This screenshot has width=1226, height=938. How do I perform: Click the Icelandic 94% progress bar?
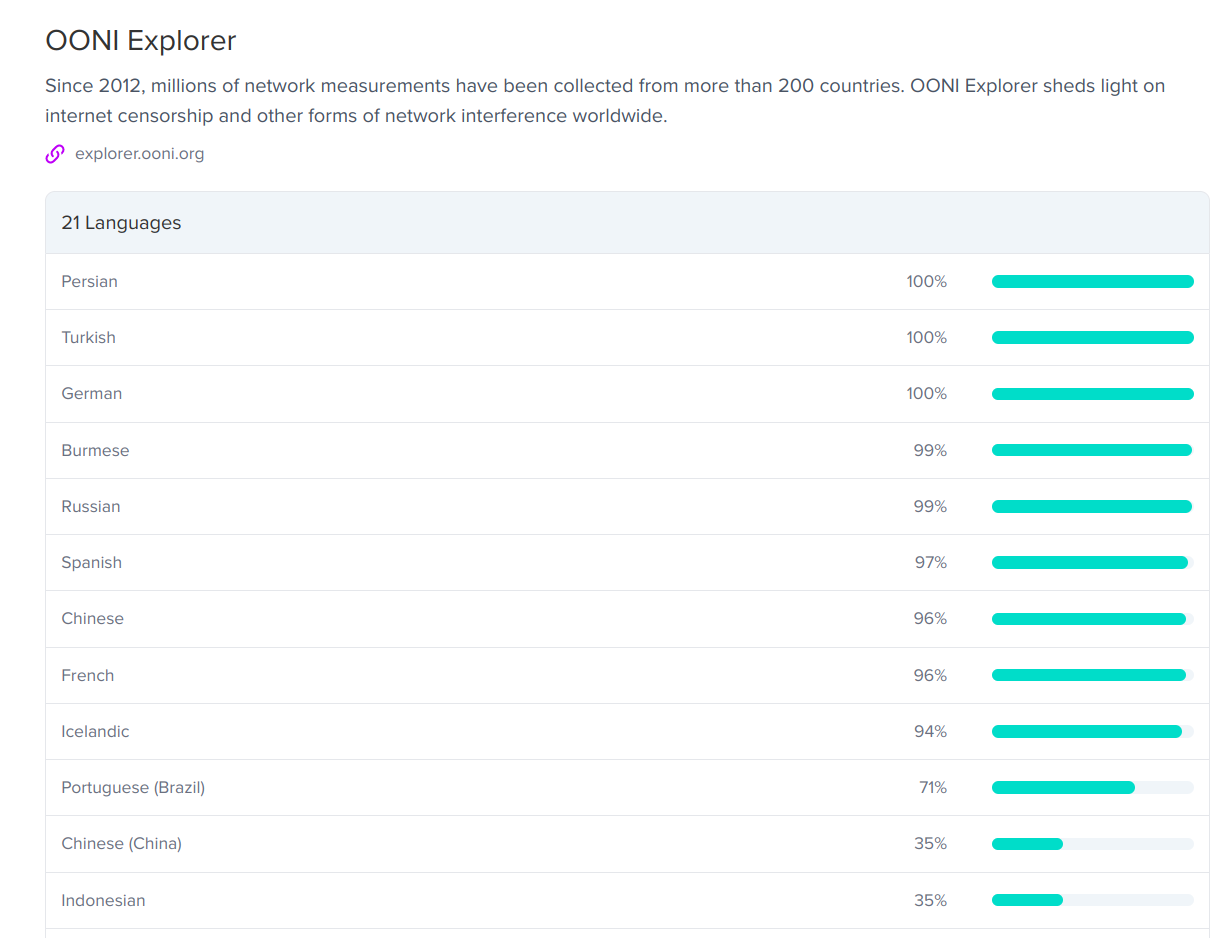click(1092, 732)
